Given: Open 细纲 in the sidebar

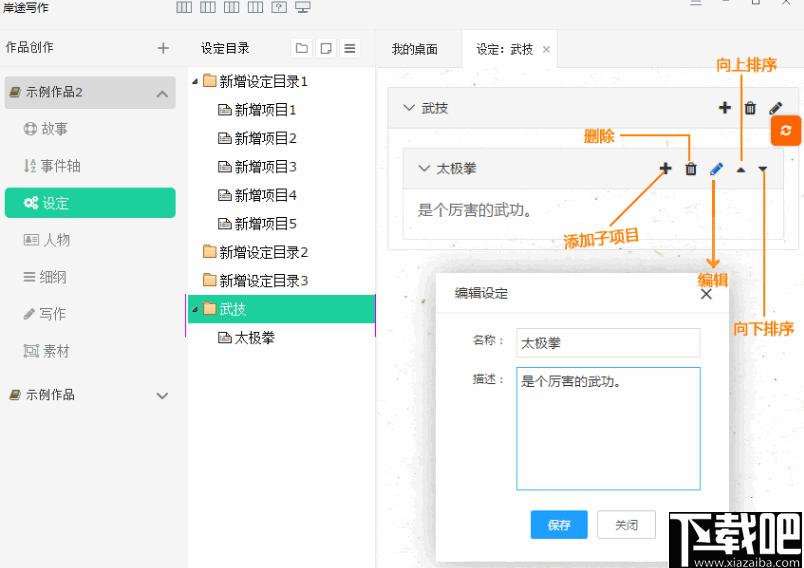Looking at the screenshot, I should (45, 277).
